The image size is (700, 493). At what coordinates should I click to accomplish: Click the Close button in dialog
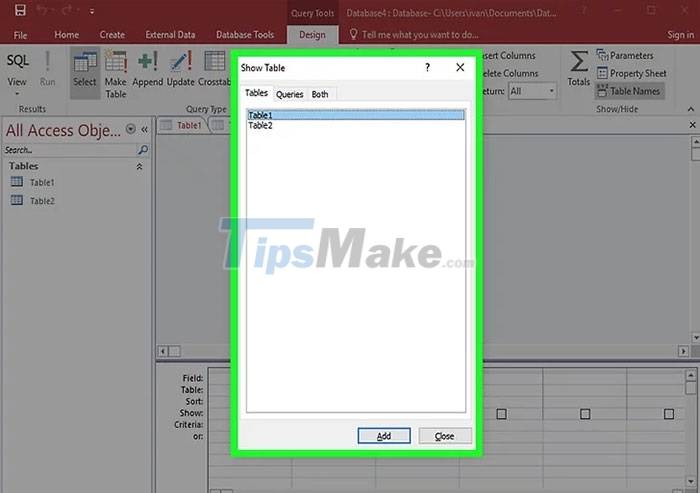click(445, 436)
